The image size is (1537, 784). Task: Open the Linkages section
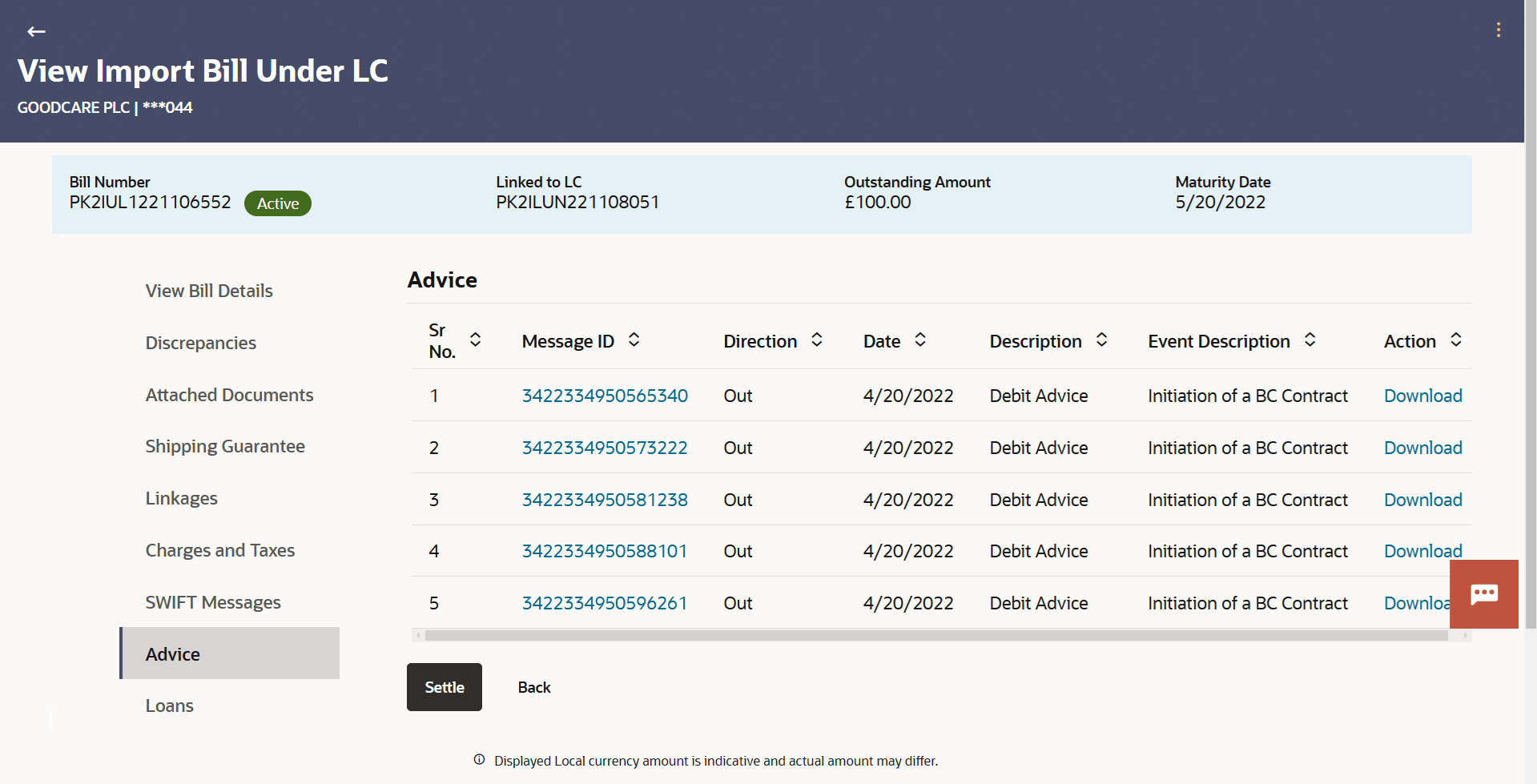coord(182,498)
